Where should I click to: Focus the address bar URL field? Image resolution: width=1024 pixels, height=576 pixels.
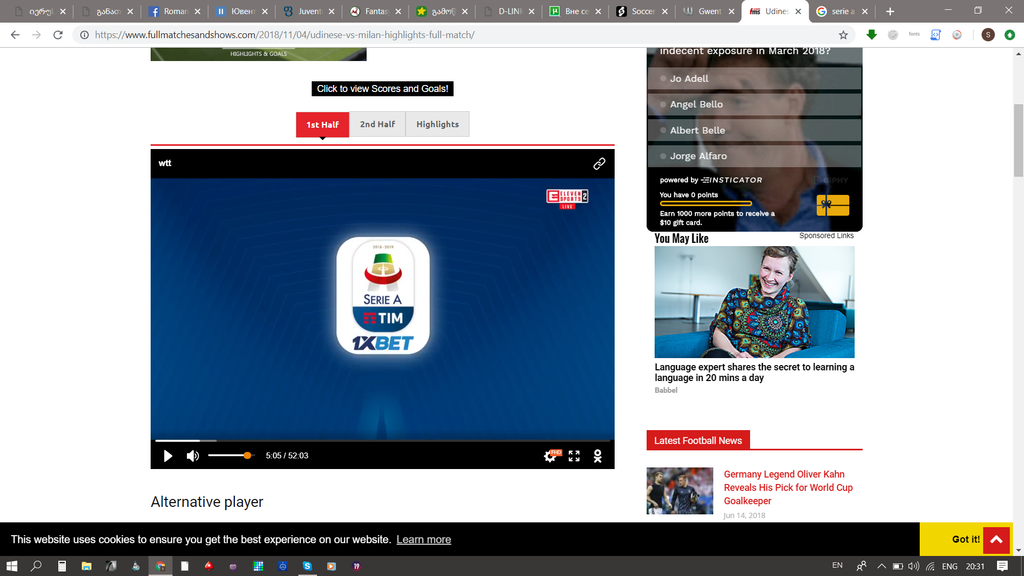point(457,35)
